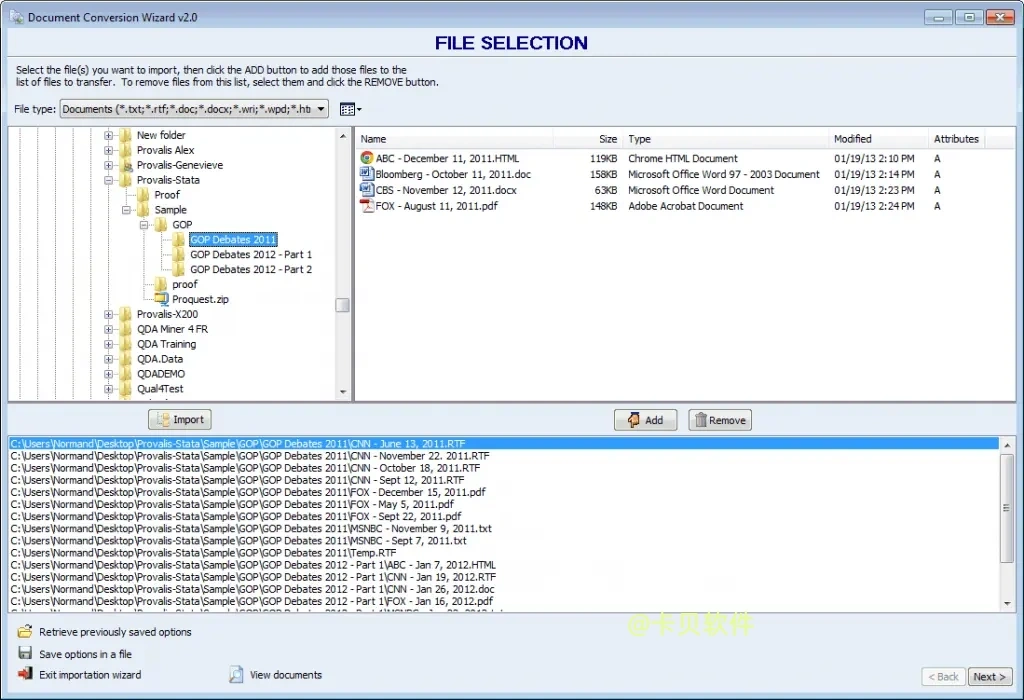Click the folder icon of GOP
This screenshot has width=1024, height=700.
point(161,225)
